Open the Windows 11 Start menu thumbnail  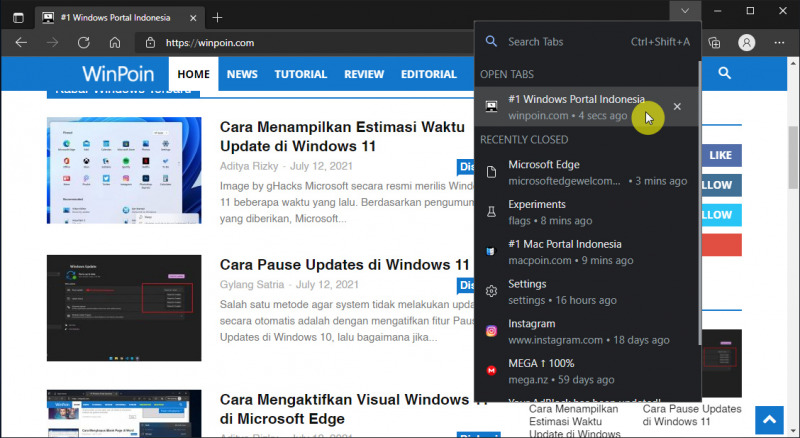124,171
